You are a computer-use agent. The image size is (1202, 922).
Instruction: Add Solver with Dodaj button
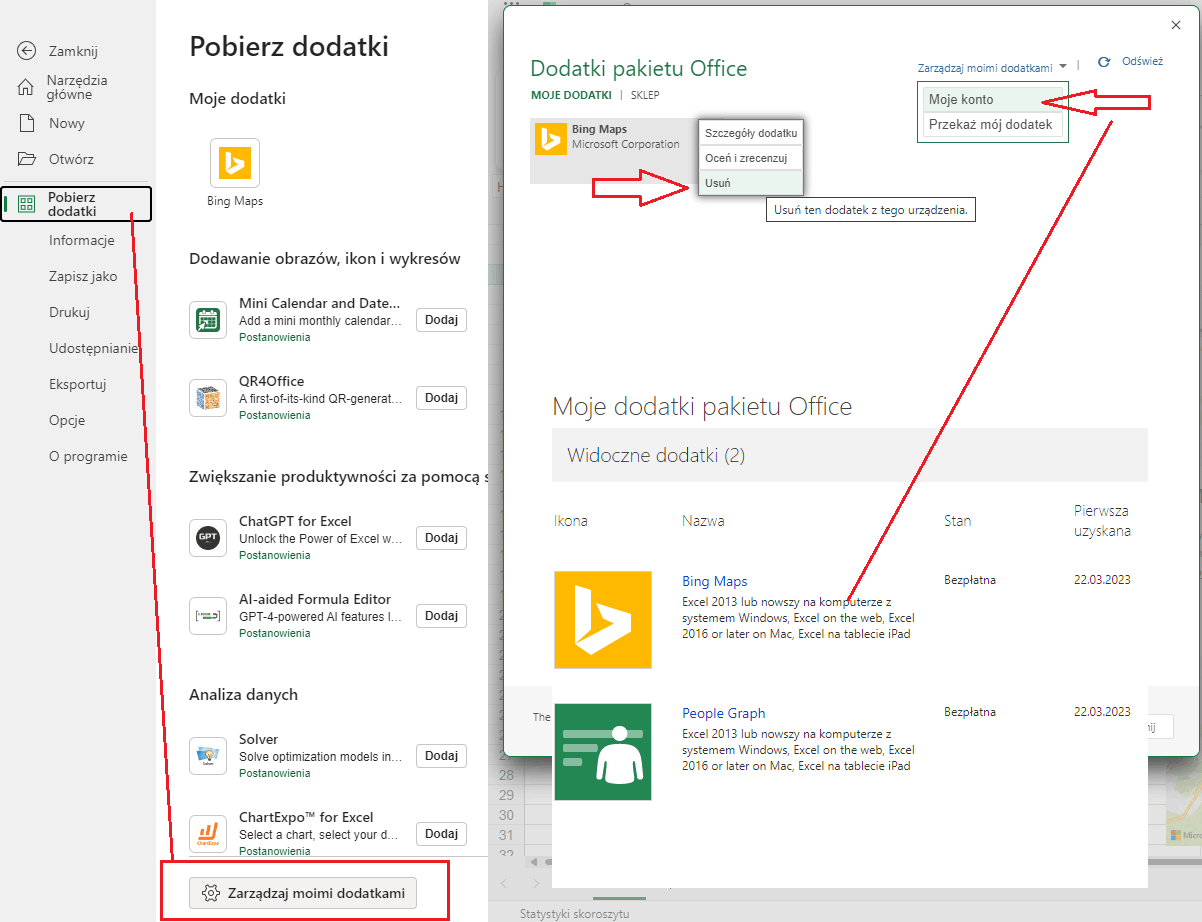click(441, 756)
